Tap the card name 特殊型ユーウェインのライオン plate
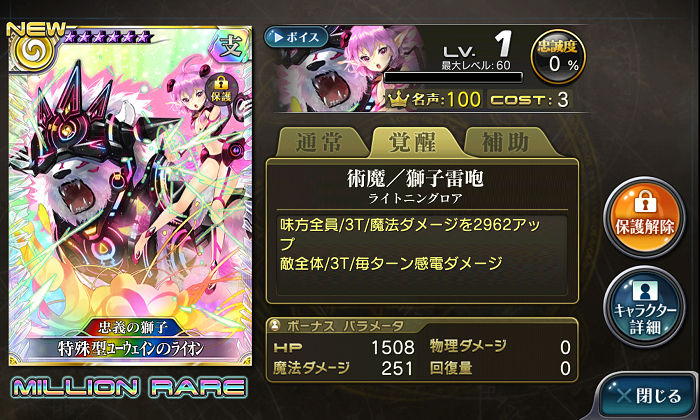The width and height of the screenshot is (700, 420). pos(131,349)
